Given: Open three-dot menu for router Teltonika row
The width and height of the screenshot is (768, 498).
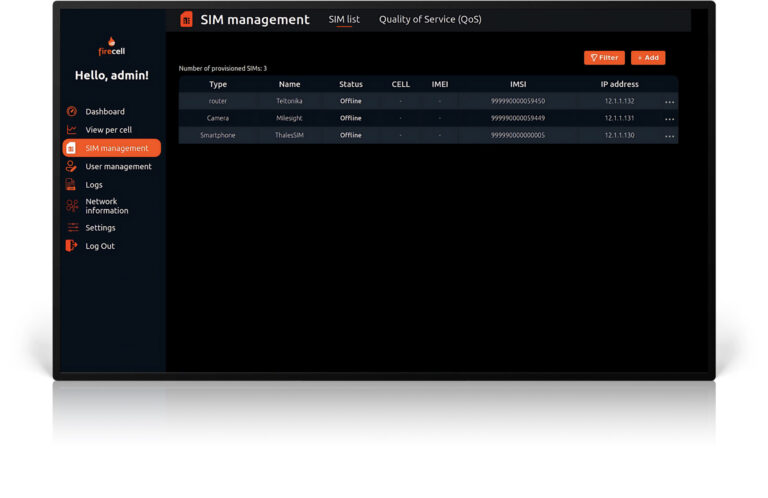Looking at the screenshot, I should tap(669, 102).
